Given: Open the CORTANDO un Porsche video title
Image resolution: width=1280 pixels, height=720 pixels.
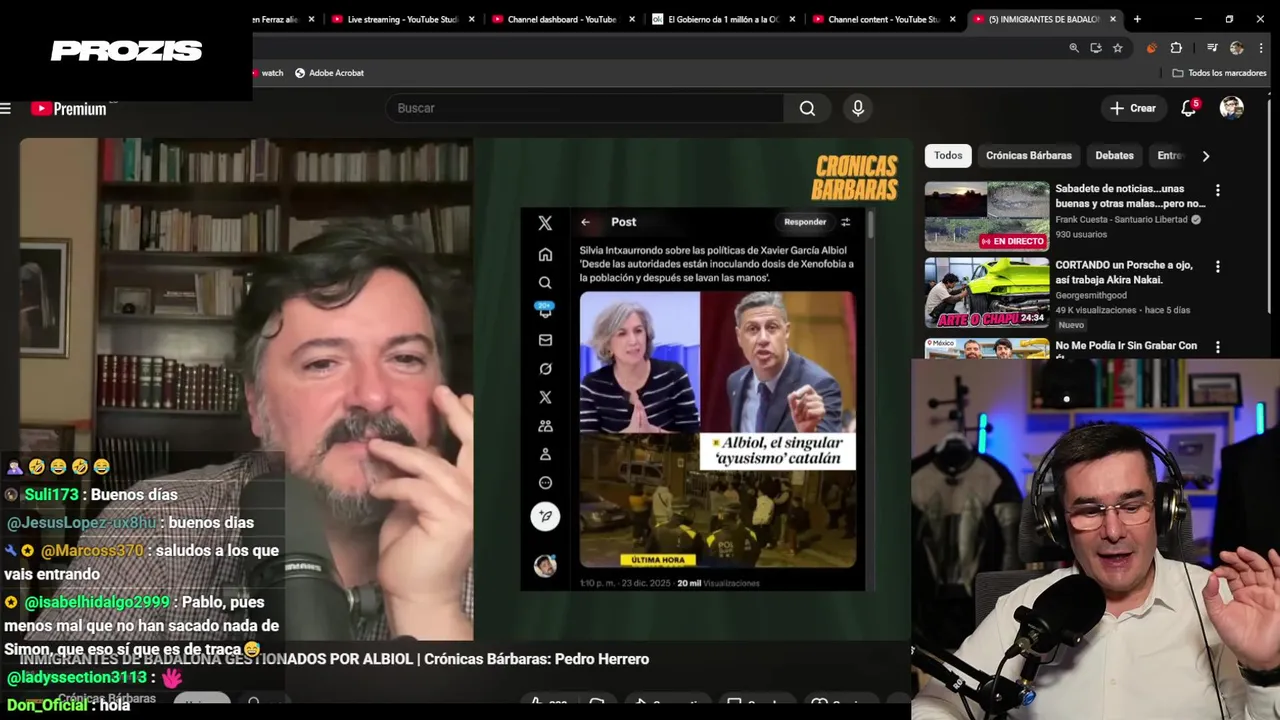Looking at the screenshot, I should (1124, 273).
